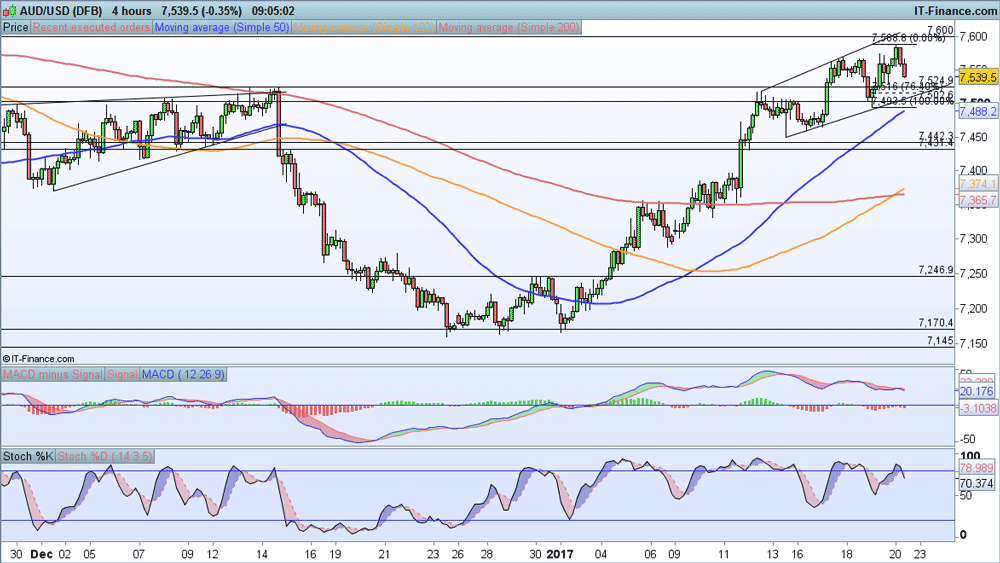Select the 7,170.4 support level label
The width and height of the screenshot is (1000, 563).
936,323
